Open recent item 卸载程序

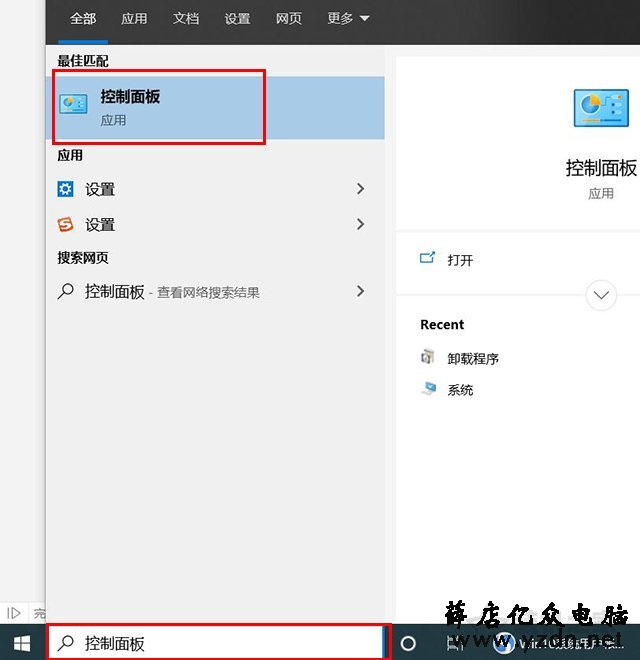473,359
